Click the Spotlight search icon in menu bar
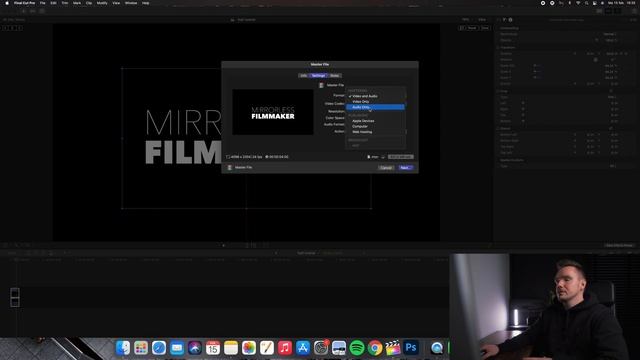 click(x=587, y=3)
